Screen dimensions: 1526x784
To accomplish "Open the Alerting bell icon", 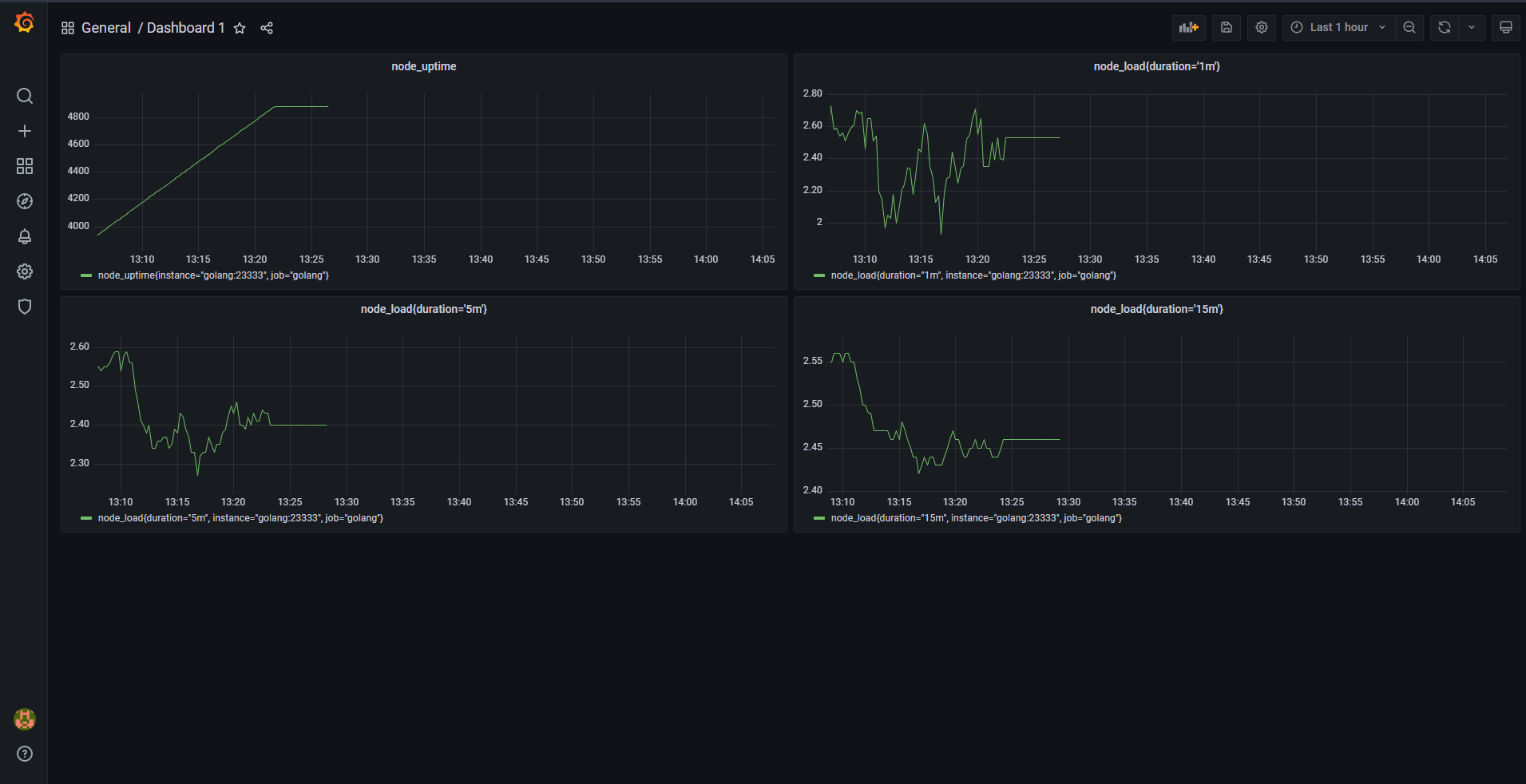I will coord(25,236).
